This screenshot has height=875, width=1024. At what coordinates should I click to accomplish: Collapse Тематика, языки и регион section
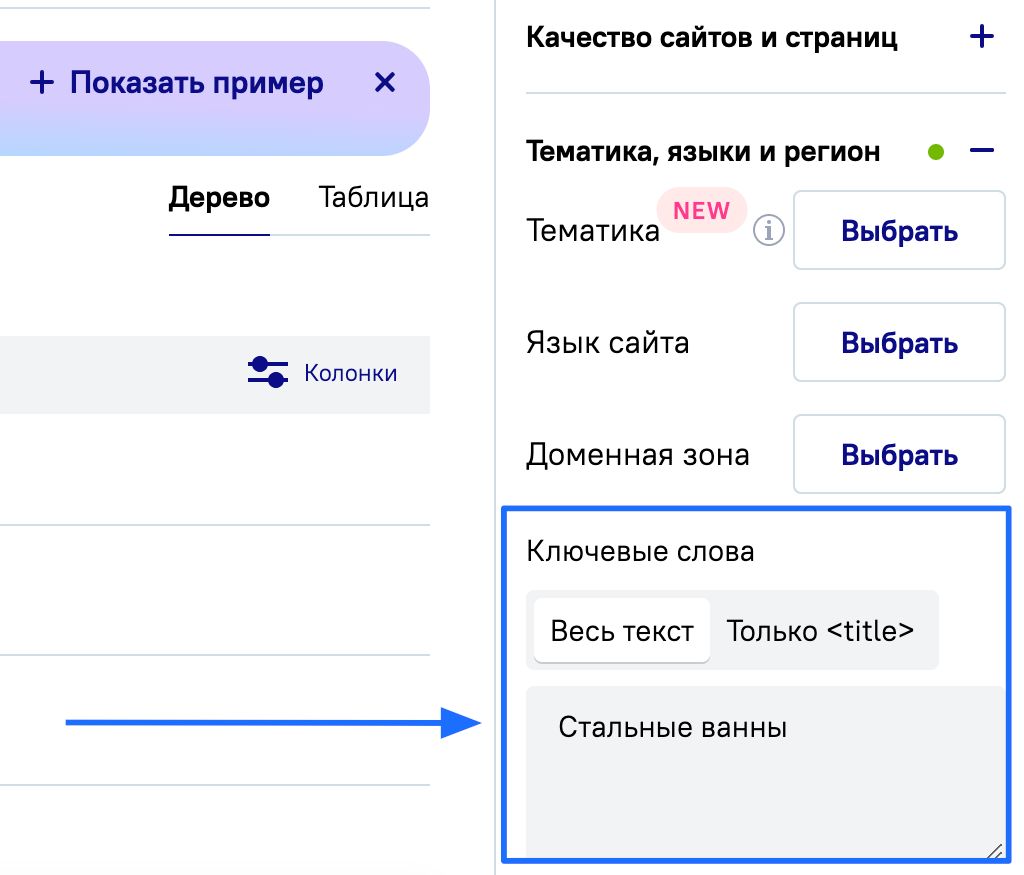click(981, 151)
